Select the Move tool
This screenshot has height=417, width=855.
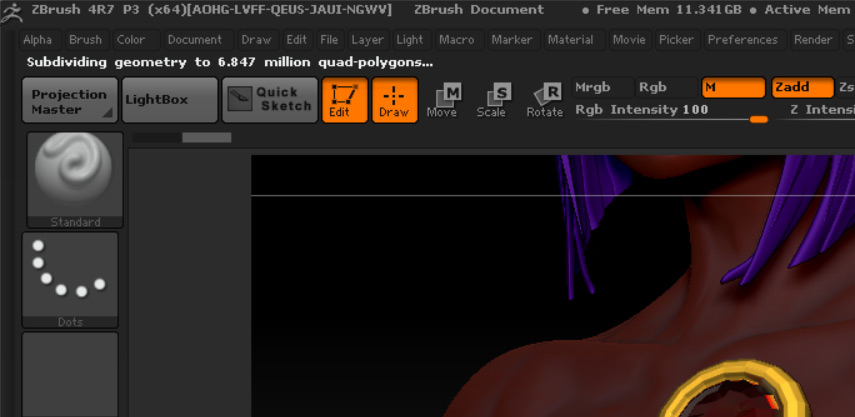tap(444, 101)
